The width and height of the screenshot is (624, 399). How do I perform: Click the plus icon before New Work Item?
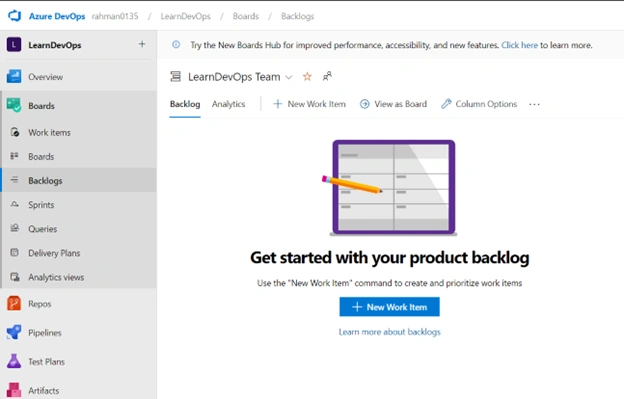click(x=278, y=104)
